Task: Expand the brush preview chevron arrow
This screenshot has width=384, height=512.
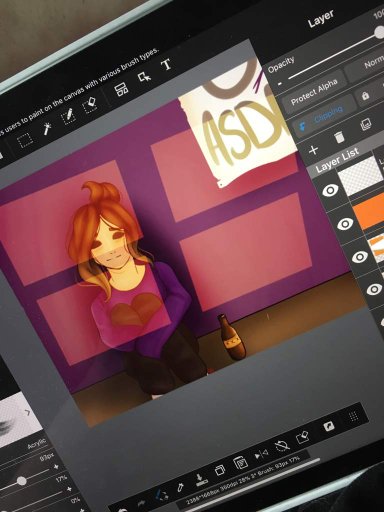Action: (28, 413)
